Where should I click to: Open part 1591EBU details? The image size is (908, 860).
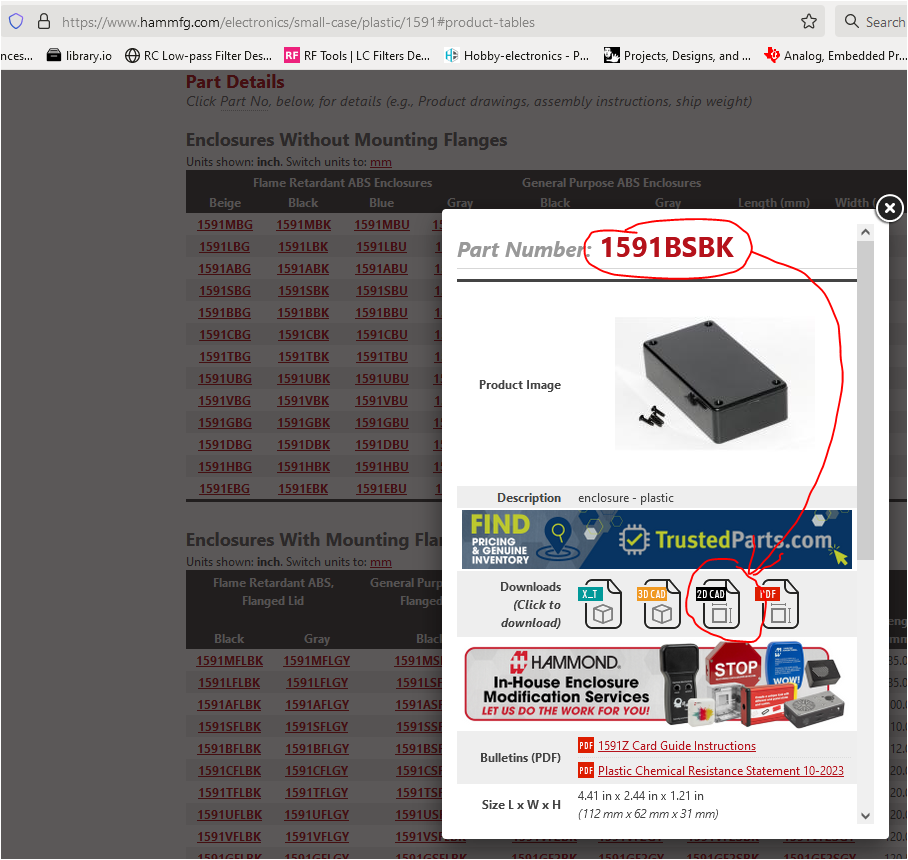coord(382,489)
